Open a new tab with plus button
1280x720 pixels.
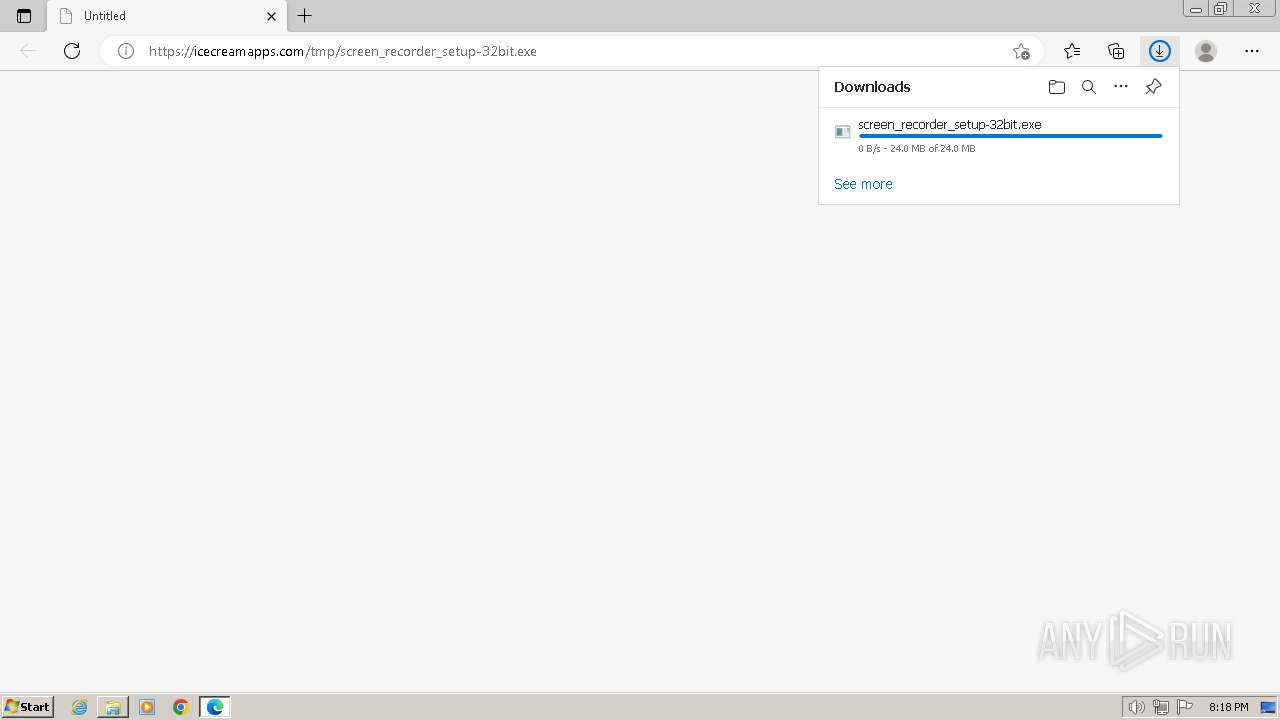click(x=305, y=16)
